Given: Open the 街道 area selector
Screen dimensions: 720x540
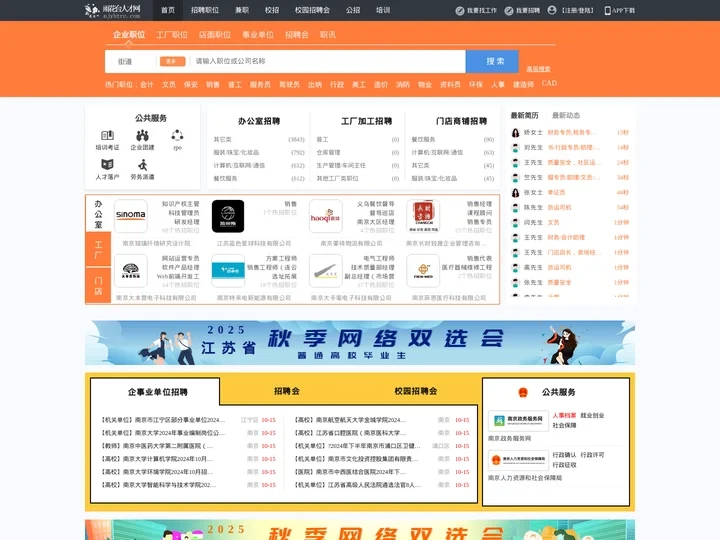Looking at the screenshot, I should (x=125, y=62).
